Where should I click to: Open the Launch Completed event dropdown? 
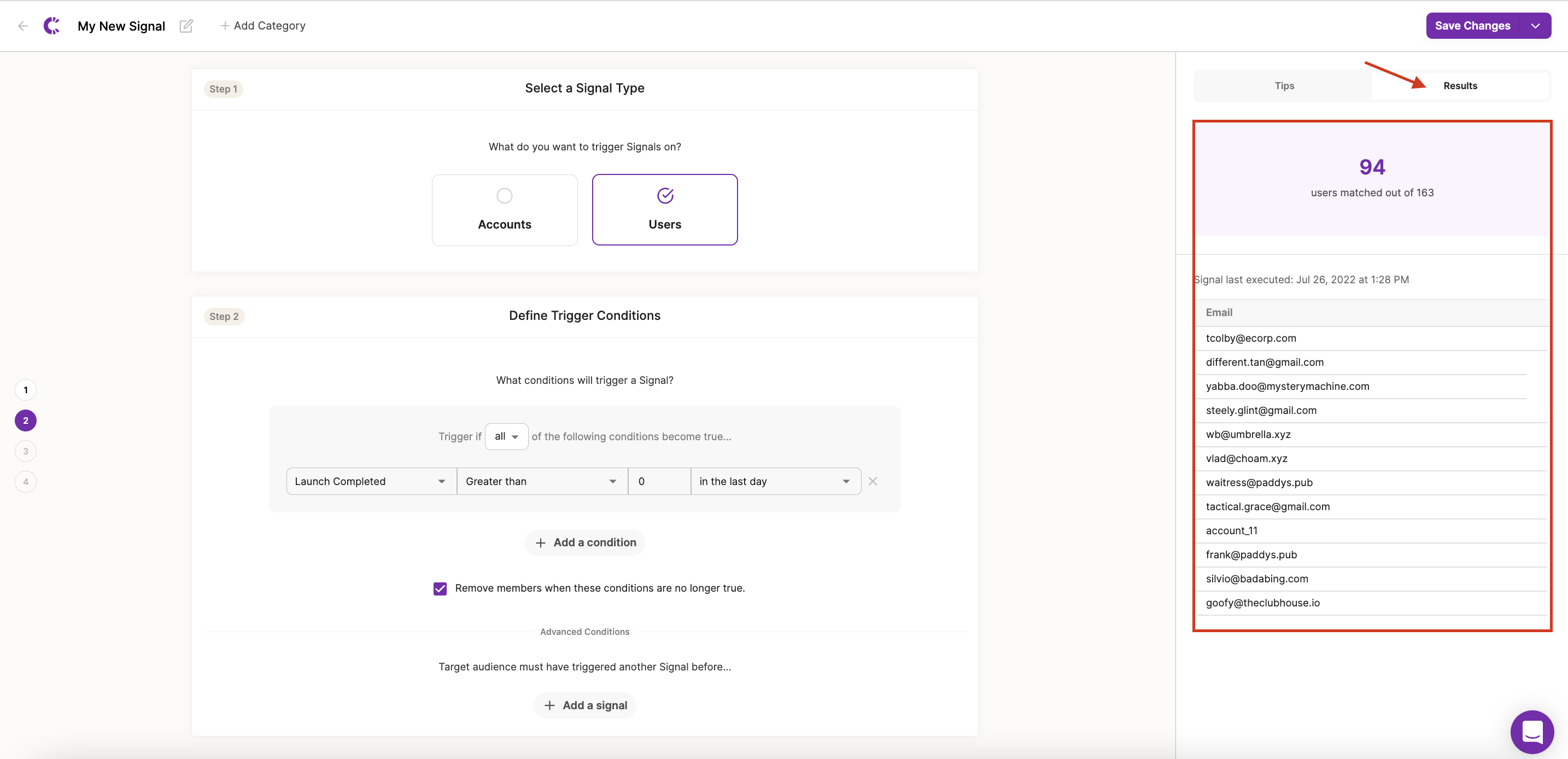coord(371,481)
